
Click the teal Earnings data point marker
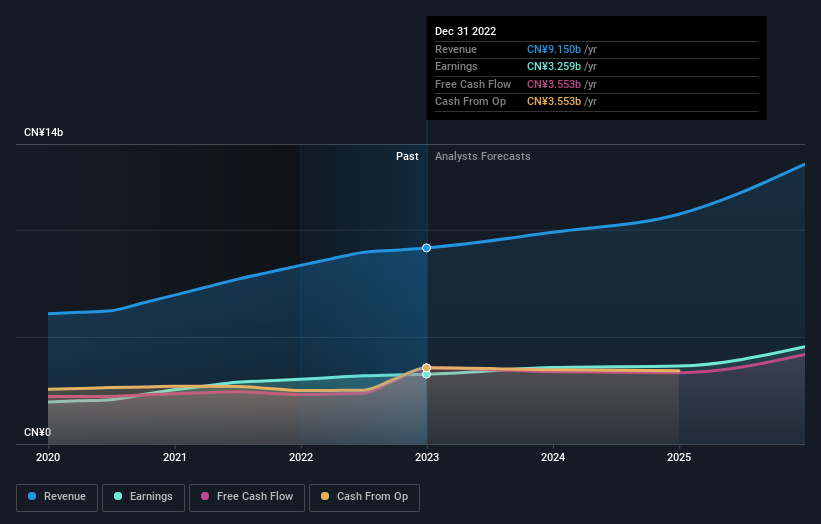coord(427,375)
